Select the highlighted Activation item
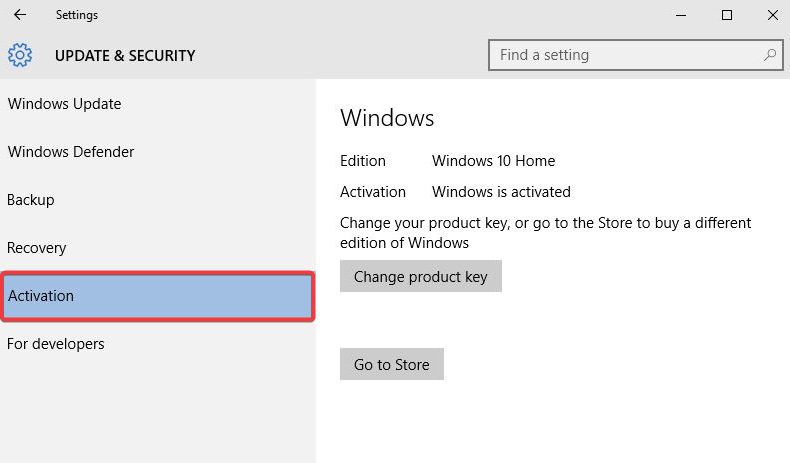The height and width of the screenshot is (463, 790). (x=158, y=296)
